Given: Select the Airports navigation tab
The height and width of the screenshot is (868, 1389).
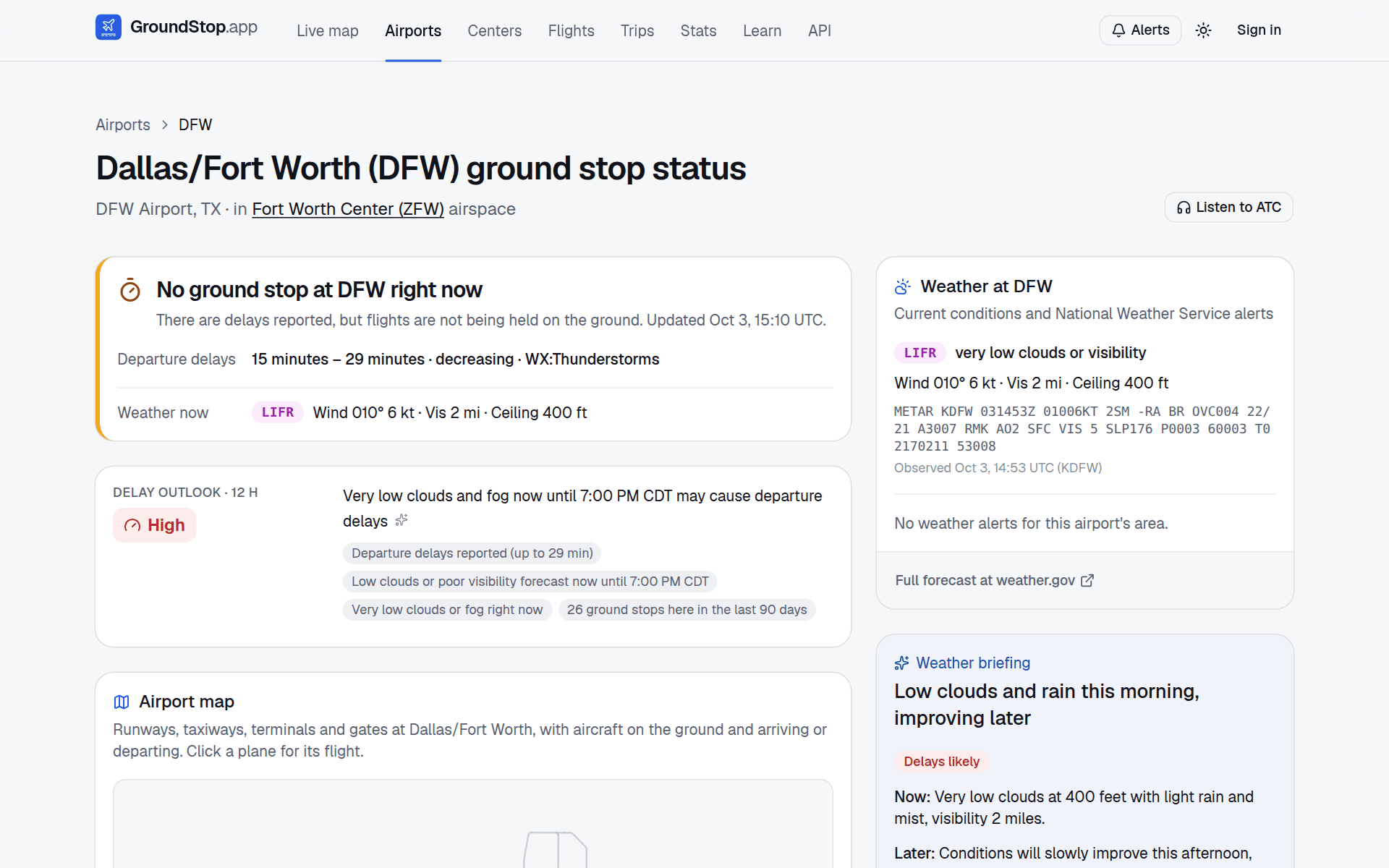Looking at the screenshot, I should [x=413, y=30].
